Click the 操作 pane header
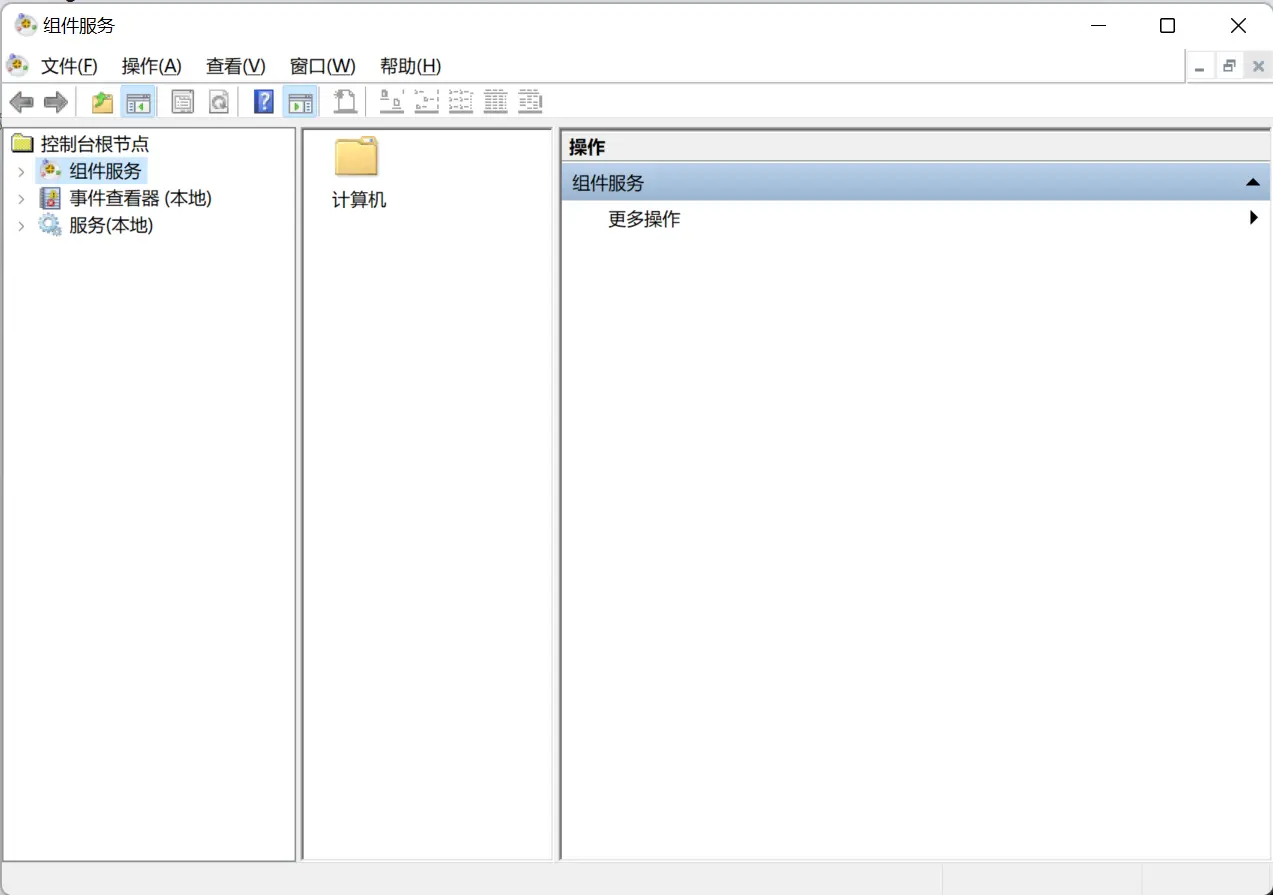 [915, 147]
